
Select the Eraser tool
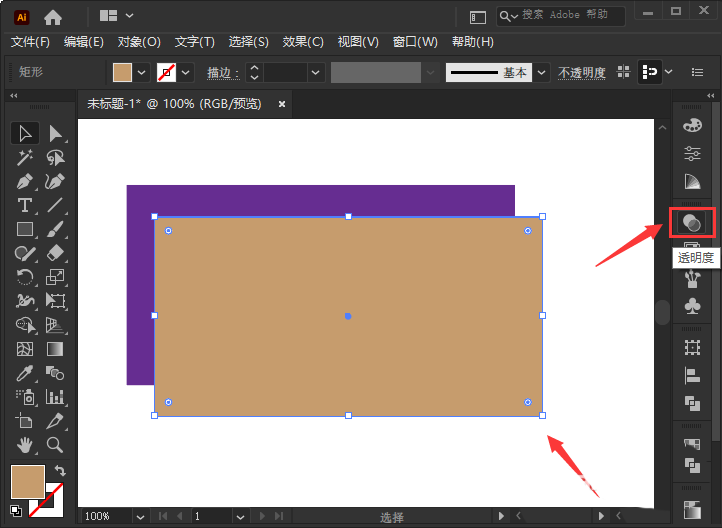point(55,253)
